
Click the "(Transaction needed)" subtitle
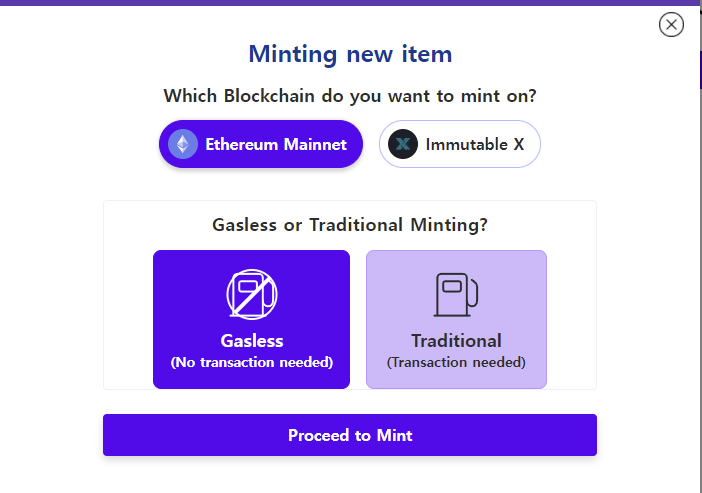pos(456,362)
